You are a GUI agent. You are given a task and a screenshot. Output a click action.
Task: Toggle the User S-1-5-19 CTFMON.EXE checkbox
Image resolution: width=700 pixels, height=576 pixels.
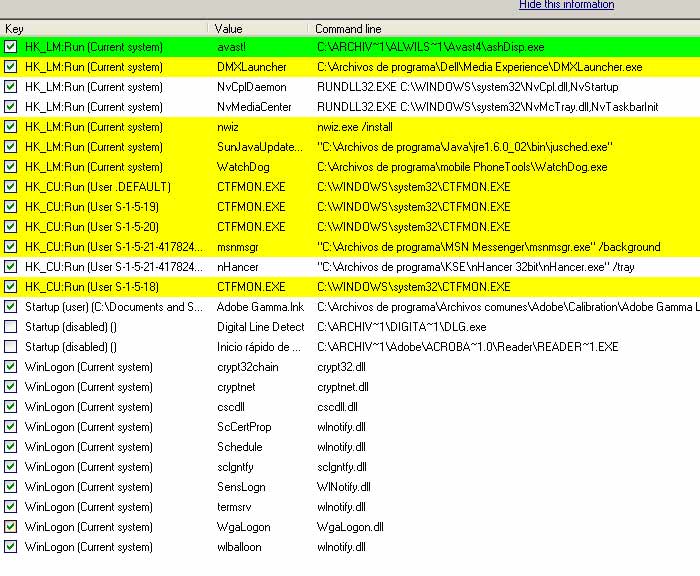coord(10,207)
